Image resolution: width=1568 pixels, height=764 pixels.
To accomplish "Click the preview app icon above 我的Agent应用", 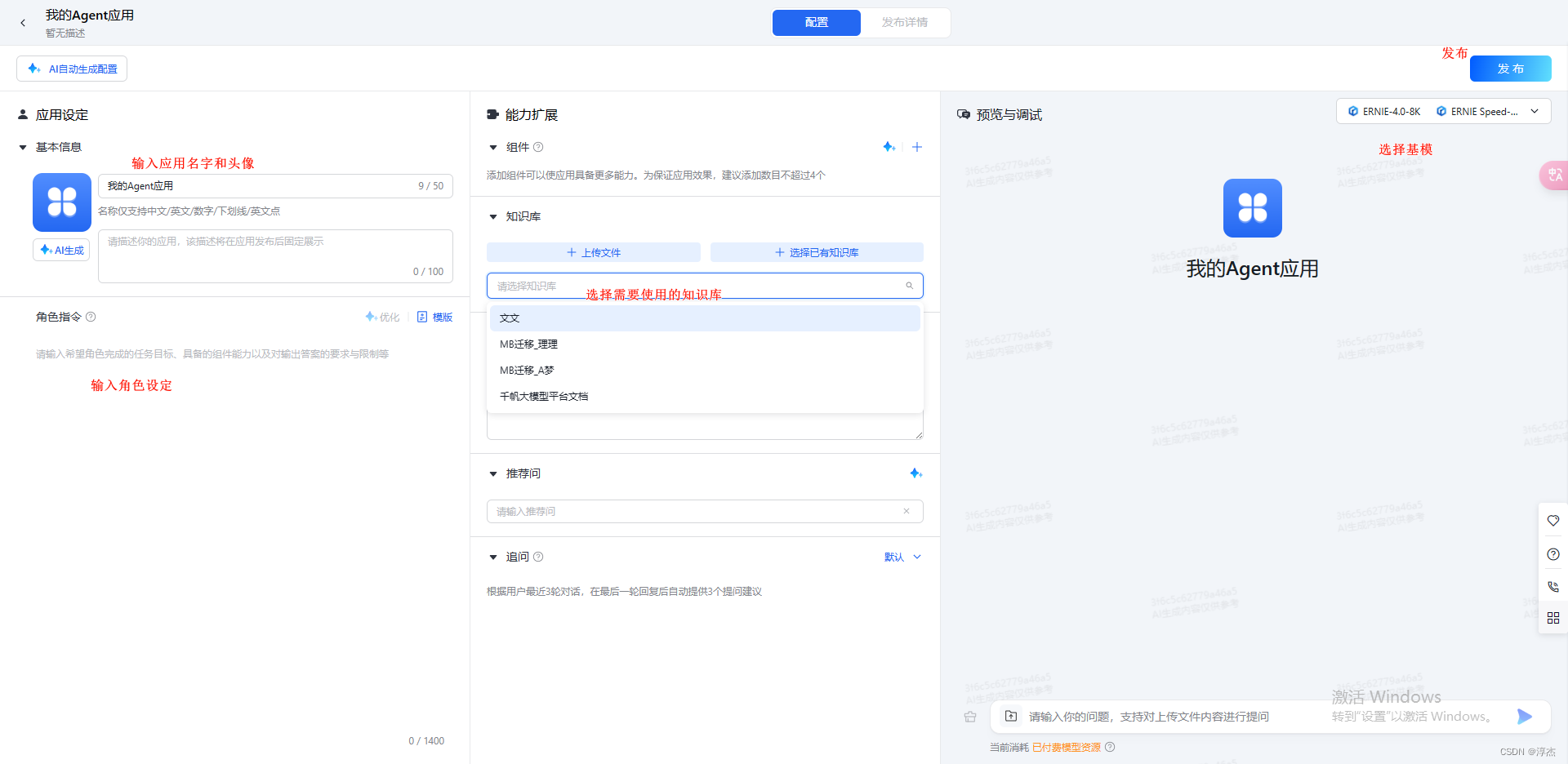I will coord(1253,208).
